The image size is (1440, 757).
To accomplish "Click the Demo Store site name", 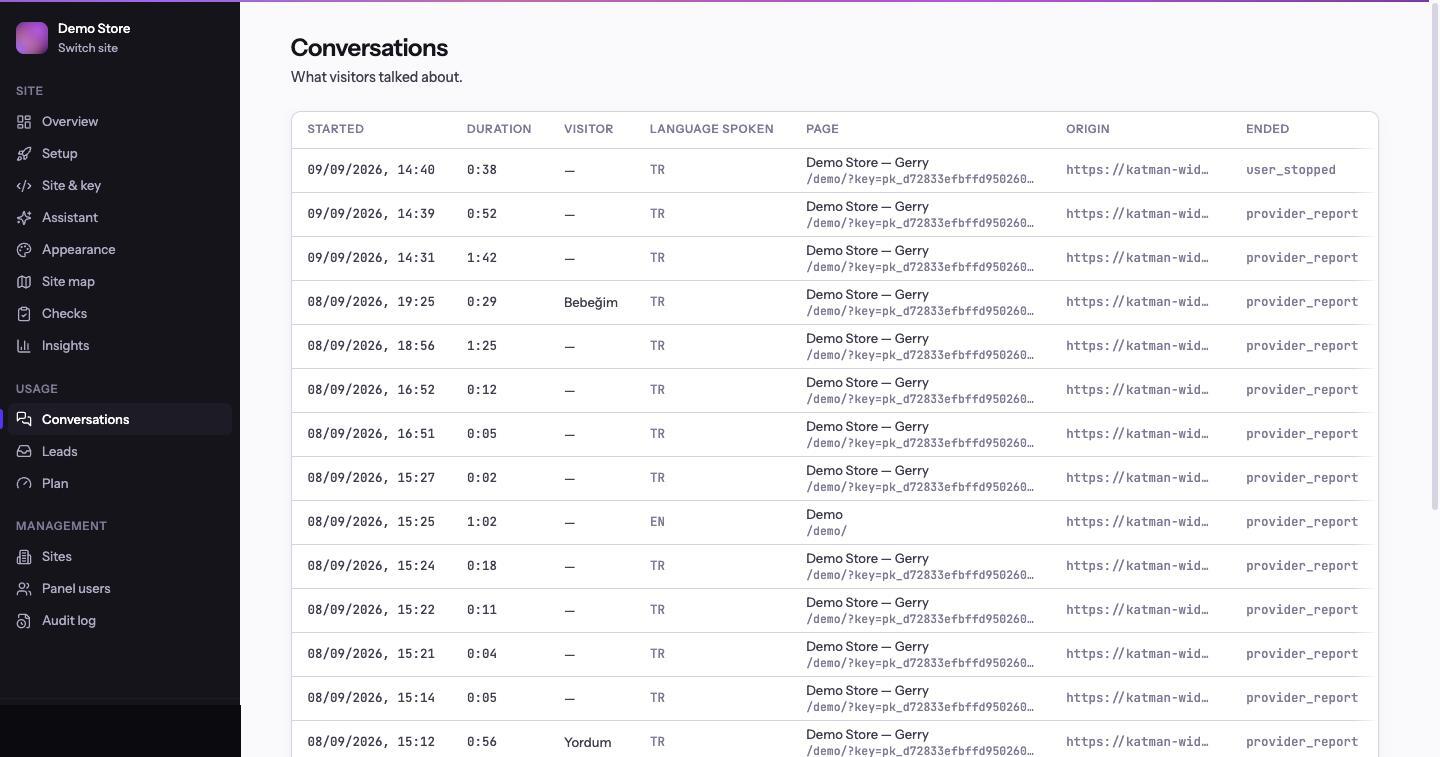I will click(x=94, y=28).
